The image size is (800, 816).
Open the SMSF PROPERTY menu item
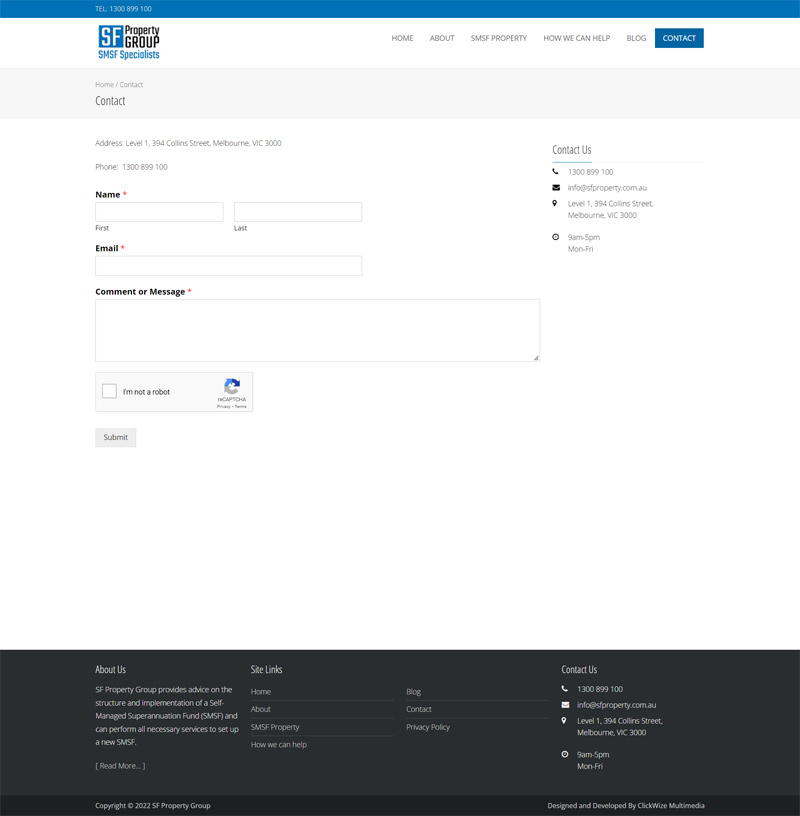click(499, 38)
